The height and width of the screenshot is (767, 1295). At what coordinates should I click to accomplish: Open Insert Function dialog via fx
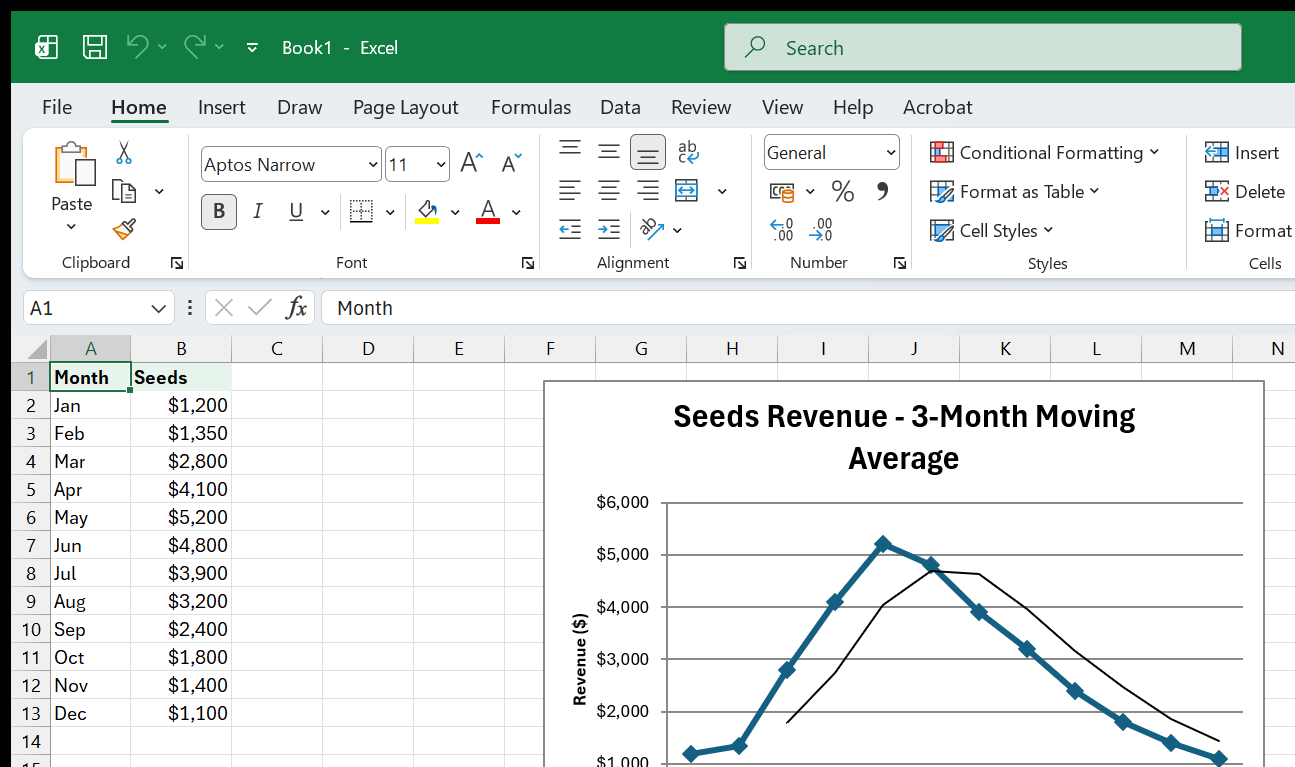296,308
